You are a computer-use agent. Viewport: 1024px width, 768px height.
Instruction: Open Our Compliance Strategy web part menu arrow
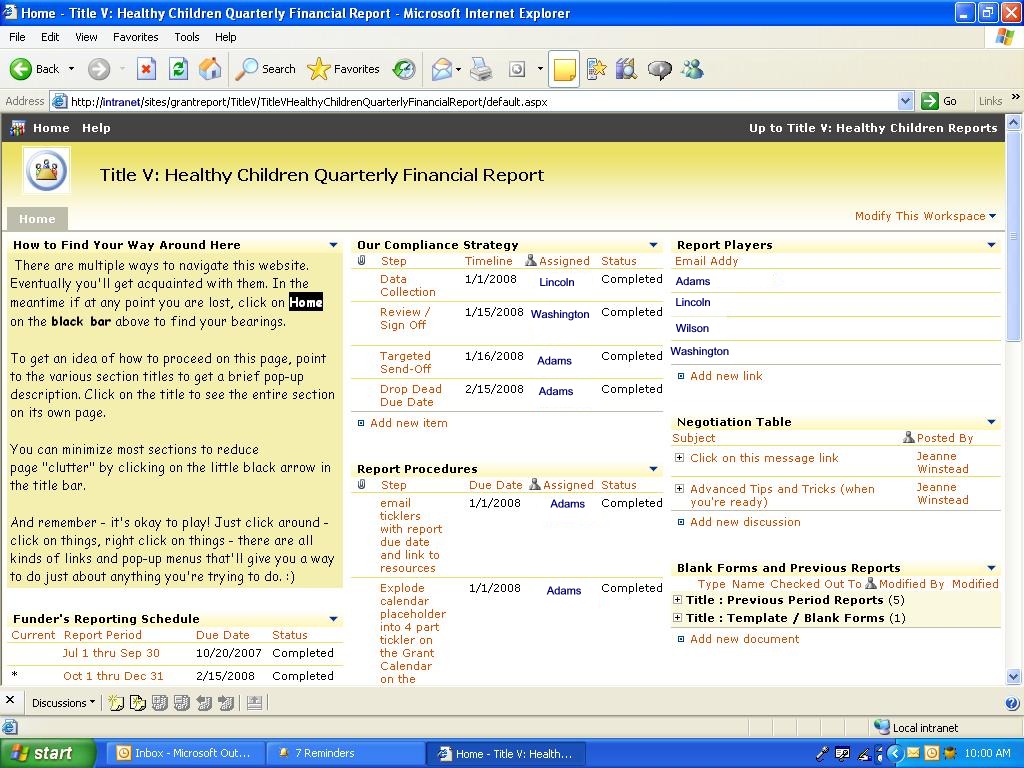tap(654, 246)
